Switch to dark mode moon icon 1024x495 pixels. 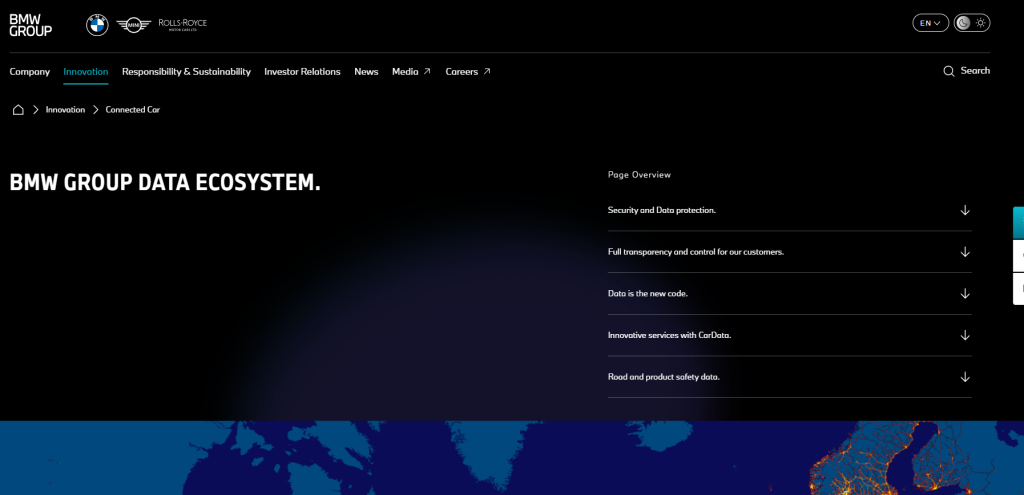[x=963, y=23]
